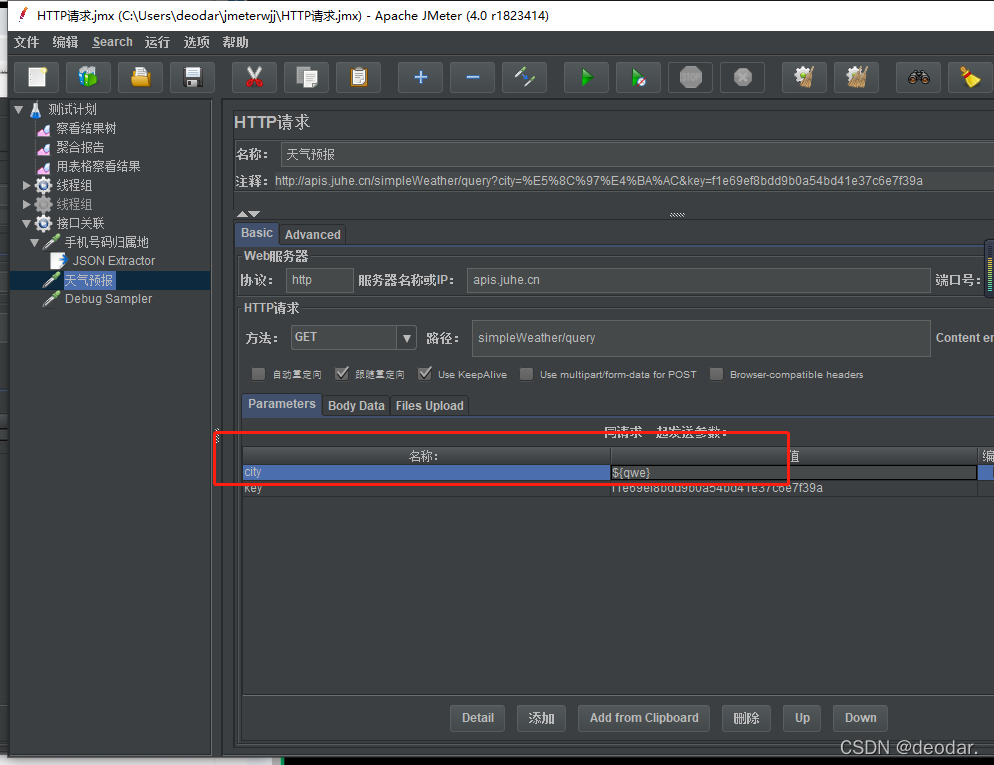Start test with no pauses icon
The height and width of the screenshot is (765, 994).
pos(638,77)
